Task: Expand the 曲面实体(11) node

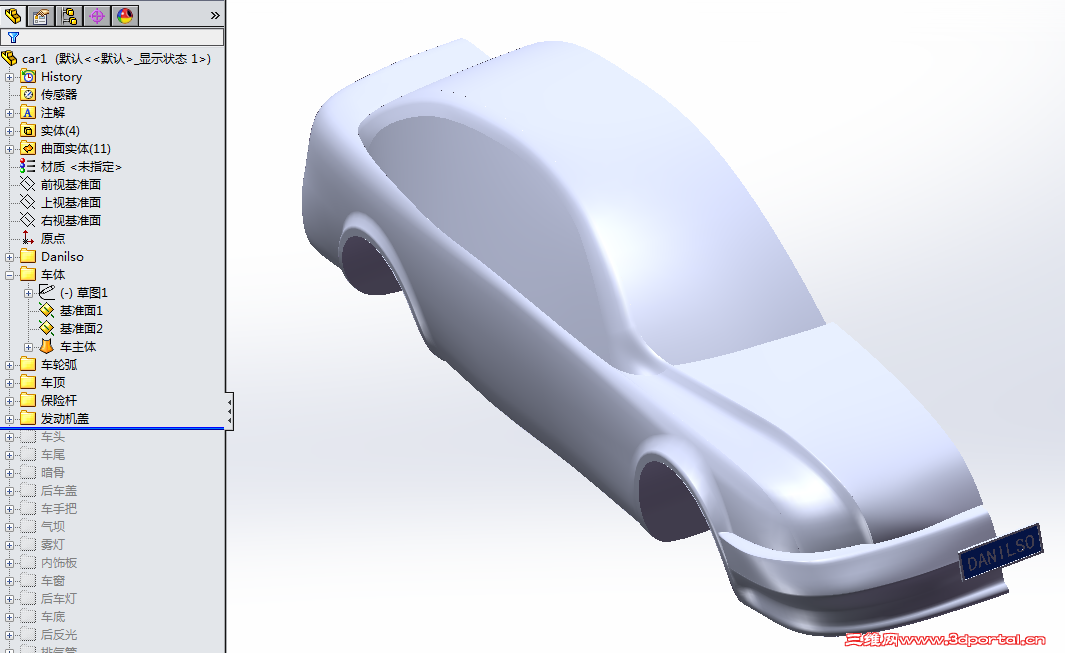Action: pos(8,148)
